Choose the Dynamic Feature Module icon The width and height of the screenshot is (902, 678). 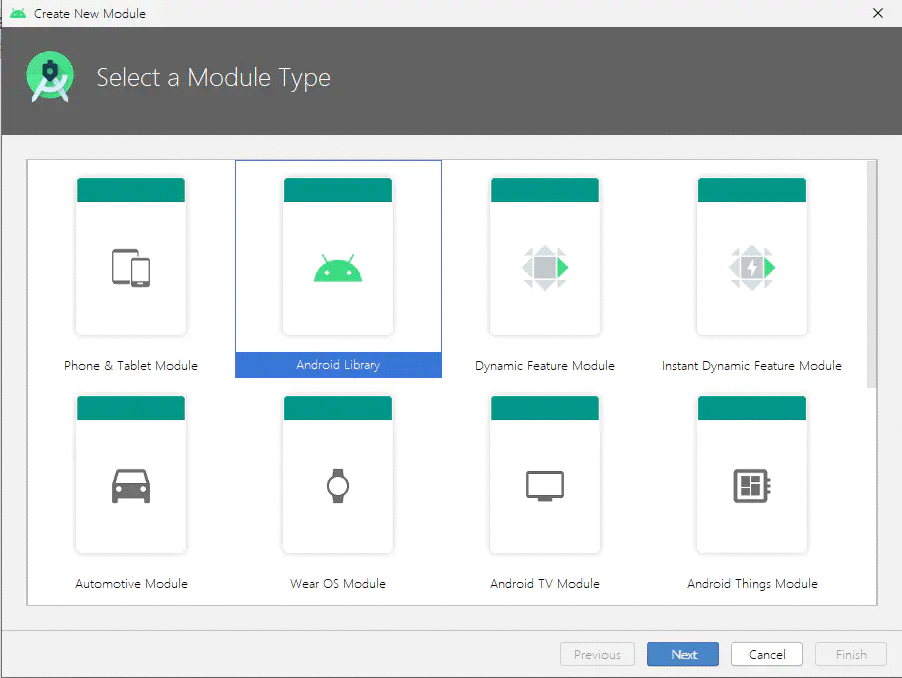(545, 268)
